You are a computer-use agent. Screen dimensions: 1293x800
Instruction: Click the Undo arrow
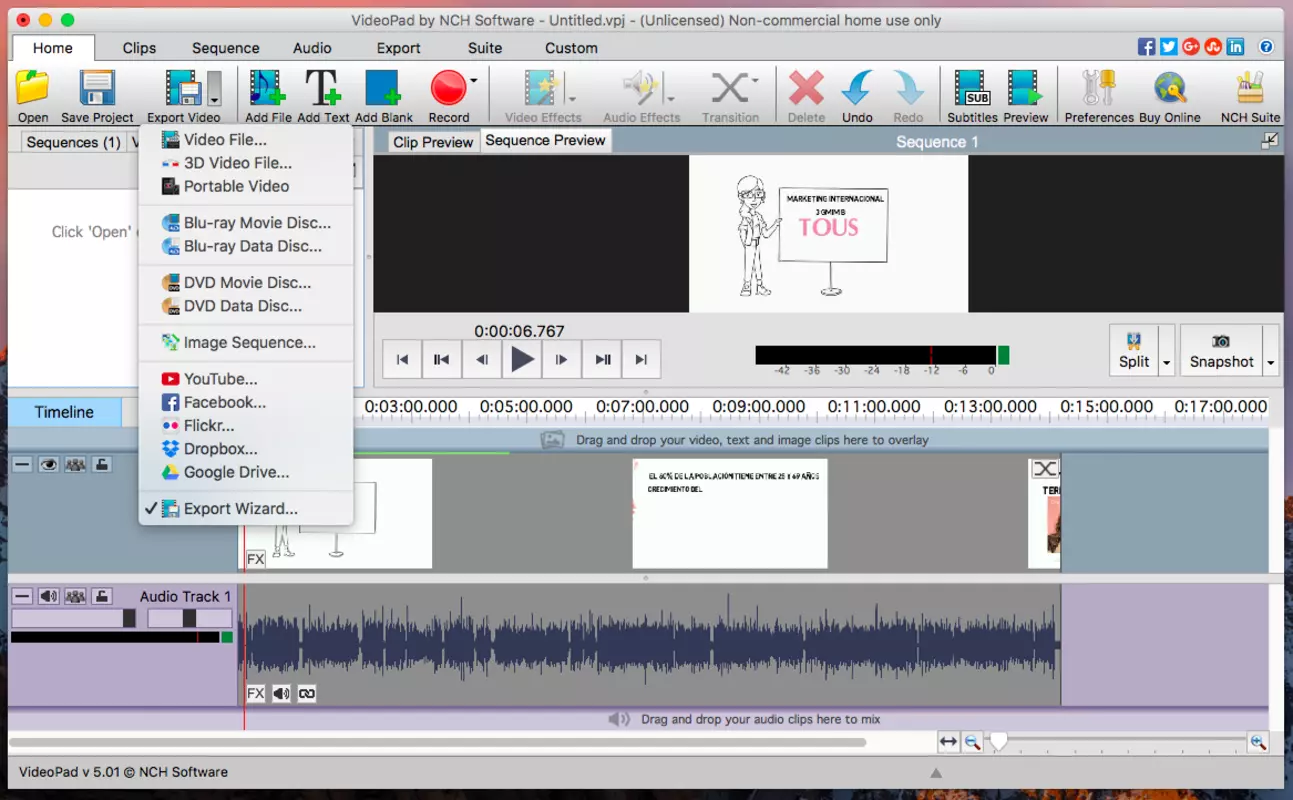(857, 89)
